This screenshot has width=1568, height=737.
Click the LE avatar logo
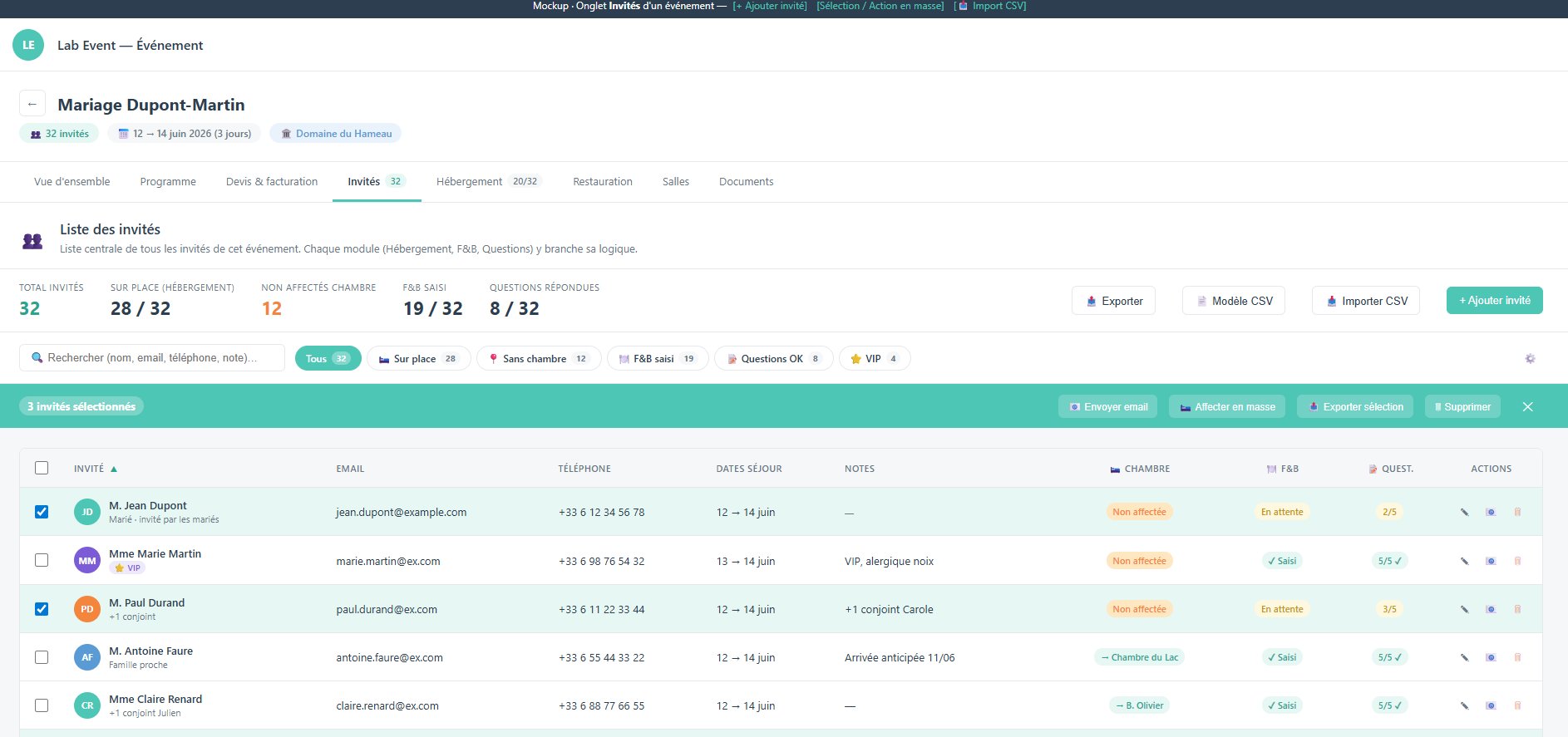click(x=28, y=45)
